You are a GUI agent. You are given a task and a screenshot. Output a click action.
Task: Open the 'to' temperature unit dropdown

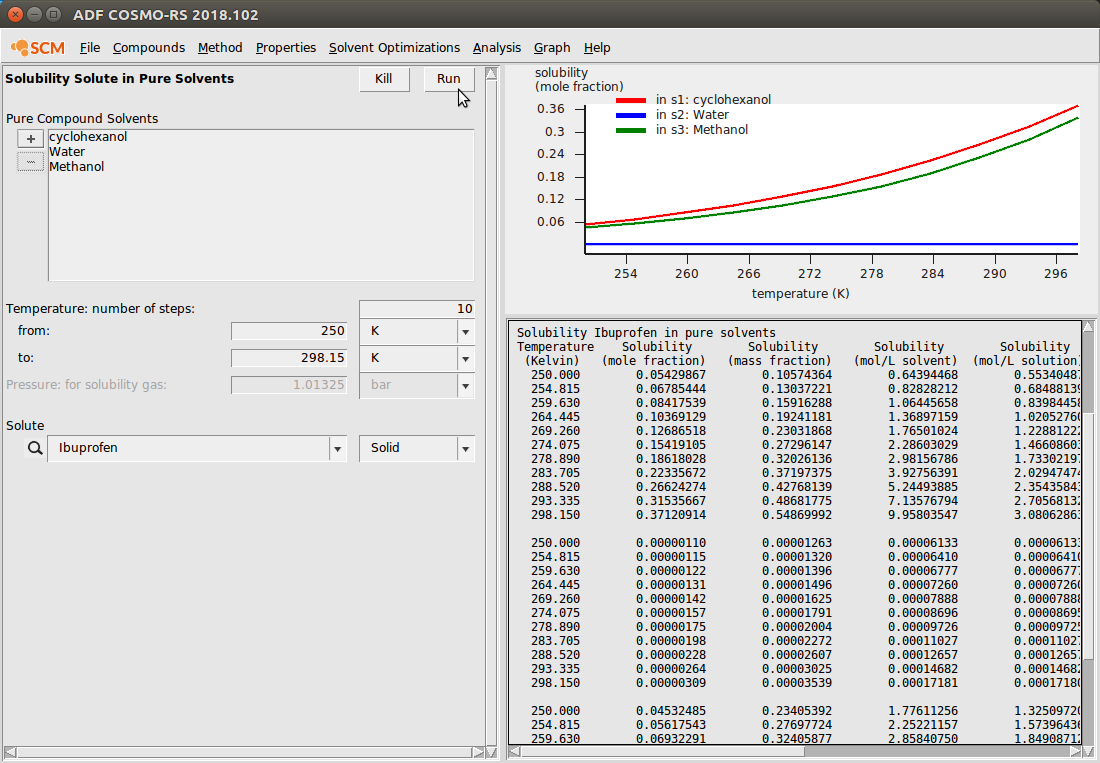coord(417,359)
